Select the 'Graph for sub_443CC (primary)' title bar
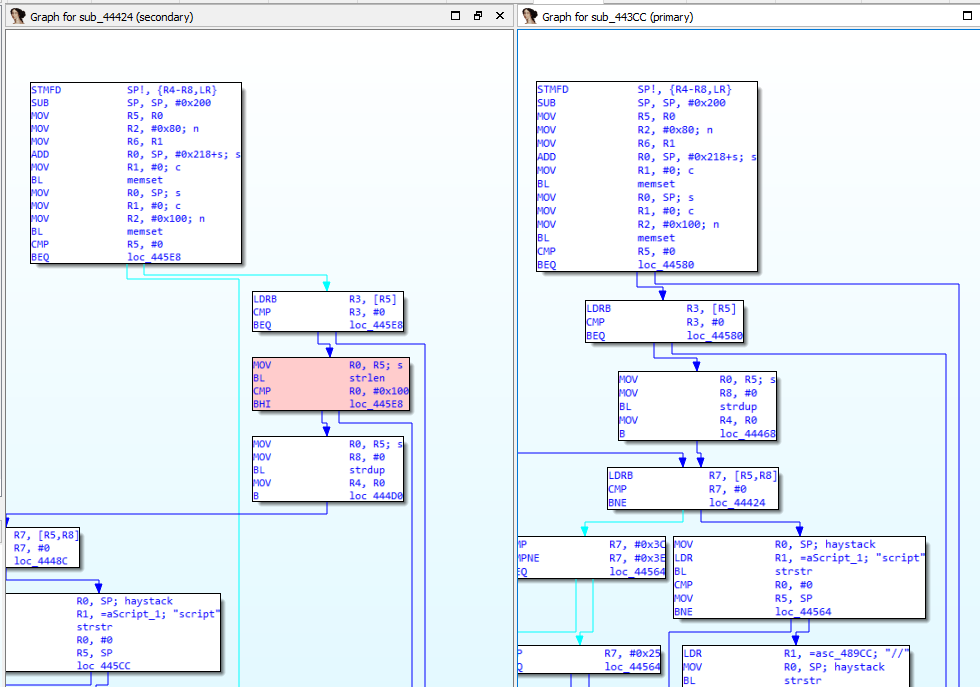The image size is (980, 687). (x=700, y=15)
